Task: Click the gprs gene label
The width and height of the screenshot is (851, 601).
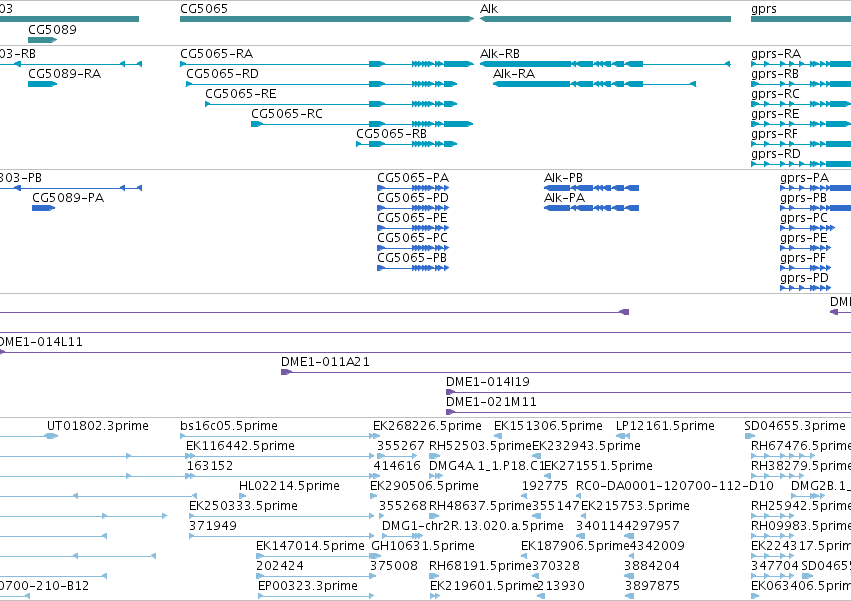Action: (x=764, y=9)
